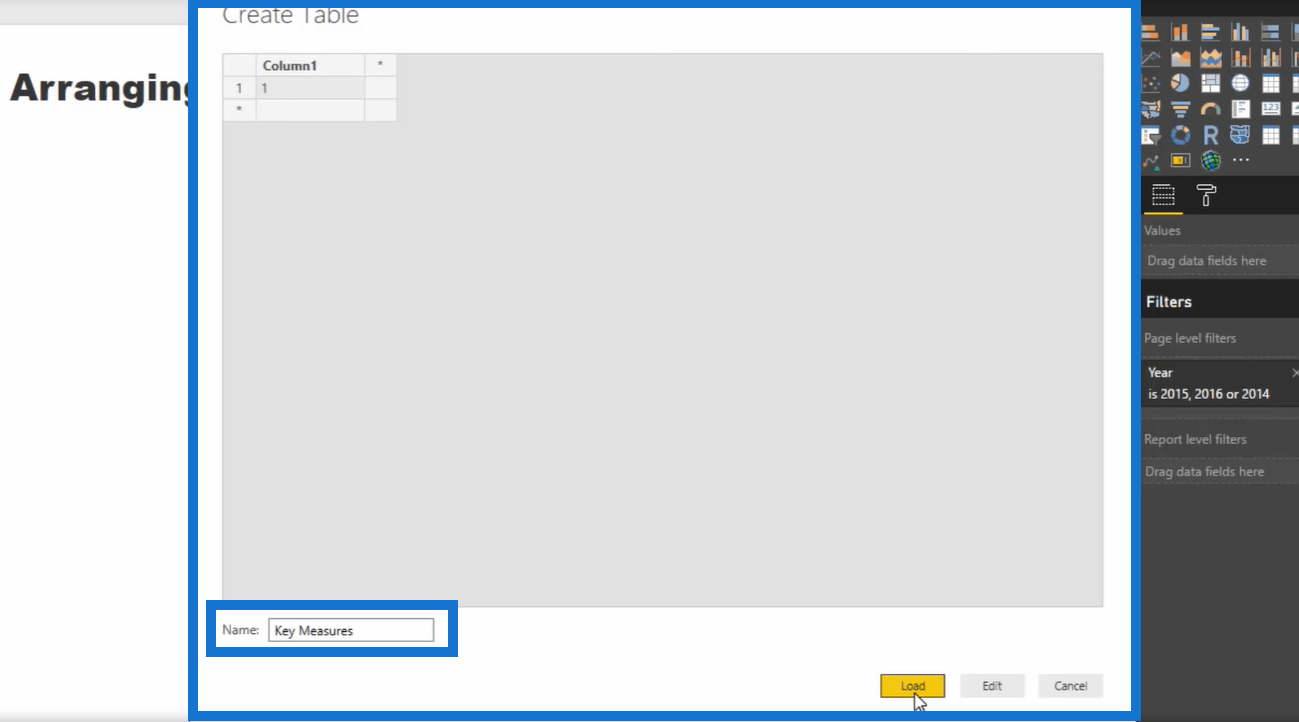Screen dimensions: 1299x722
Task: Open more visuals ellipsis menu
Action: 1241,160
